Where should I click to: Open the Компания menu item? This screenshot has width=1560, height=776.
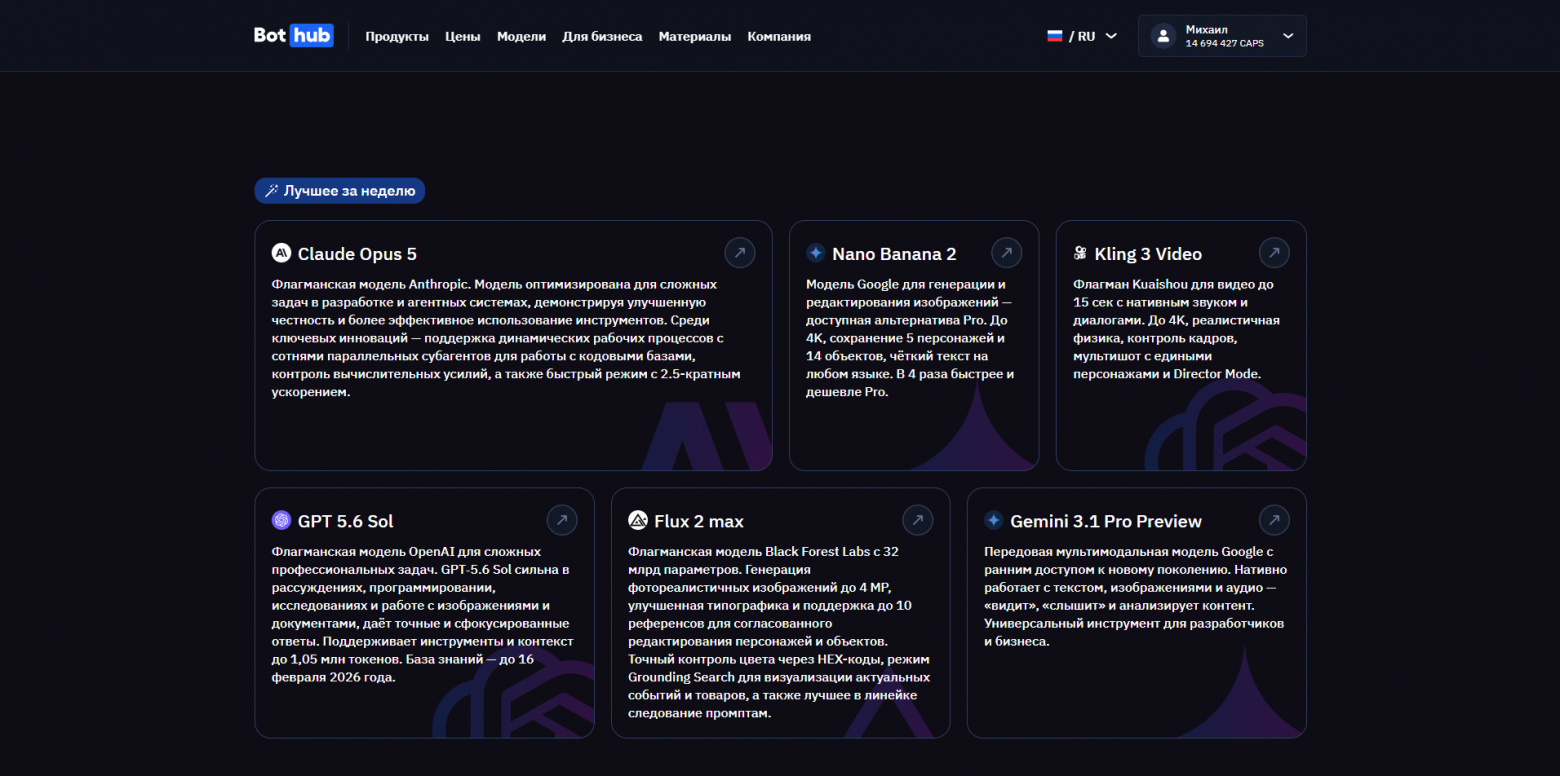[779, 36]
